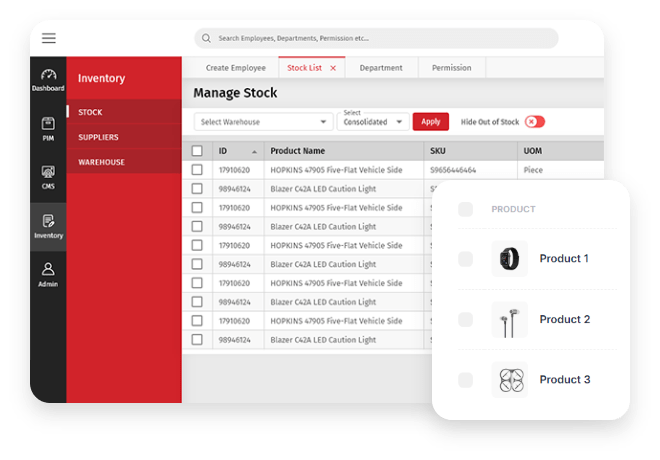660x460 pixels.
Task: Select SUPPLIERS in Inventory menu
Action: (124, 137)
